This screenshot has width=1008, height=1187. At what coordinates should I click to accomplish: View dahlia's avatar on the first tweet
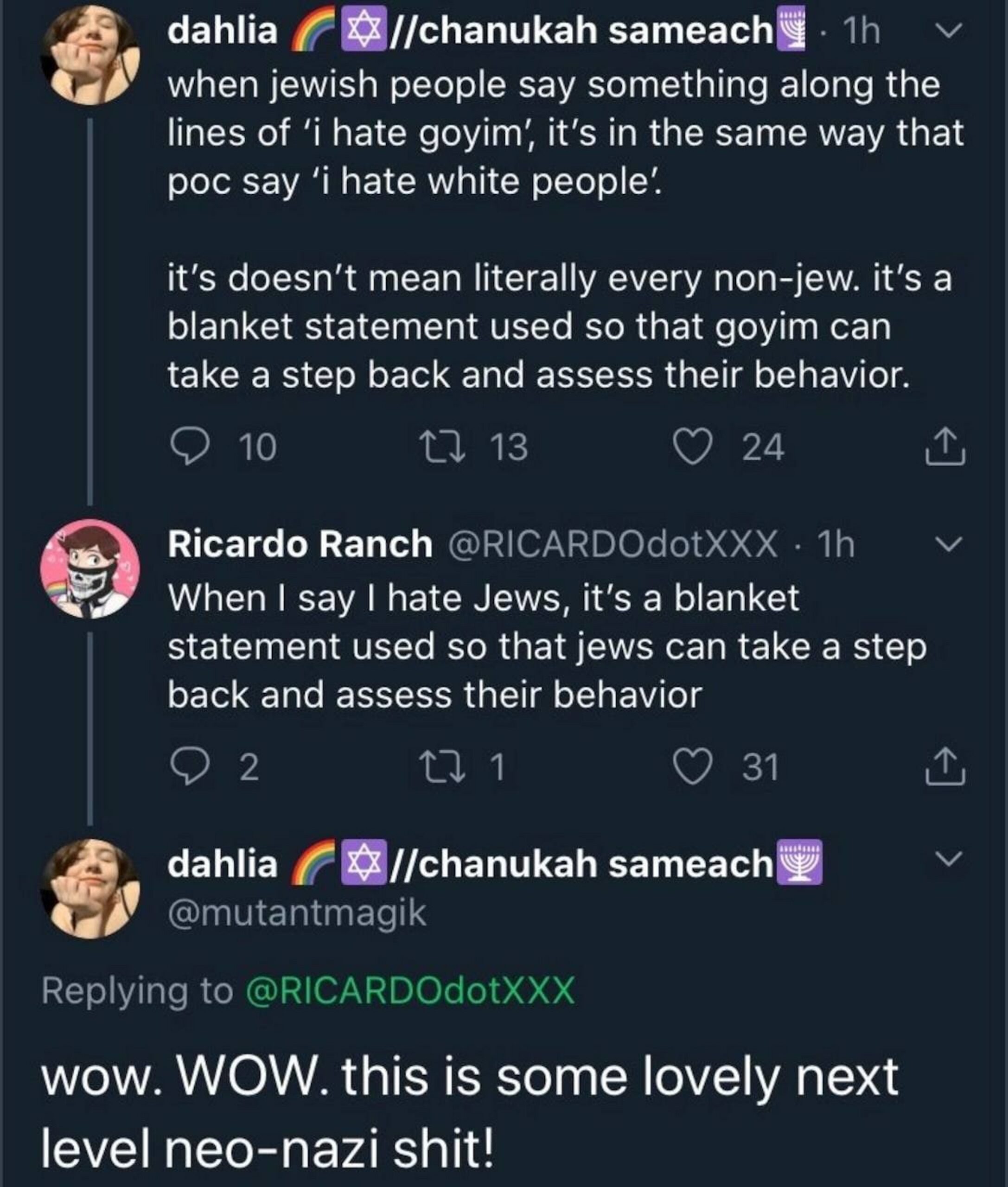(x=89, y=55)
